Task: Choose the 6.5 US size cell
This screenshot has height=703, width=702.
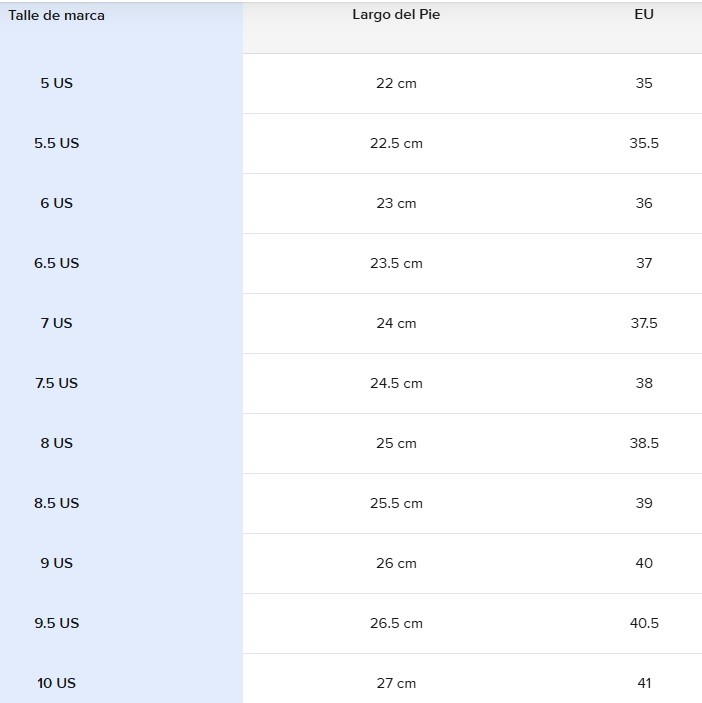Action: click(x=57, y=263)
